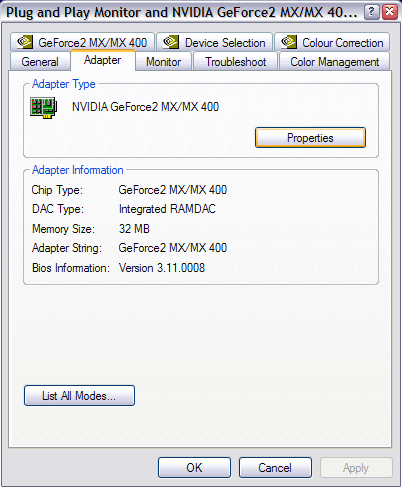Image resolution: width=402 pixels, height=488 pixels.
Task: Click the greyed-out Apply button
Action: 356,468
